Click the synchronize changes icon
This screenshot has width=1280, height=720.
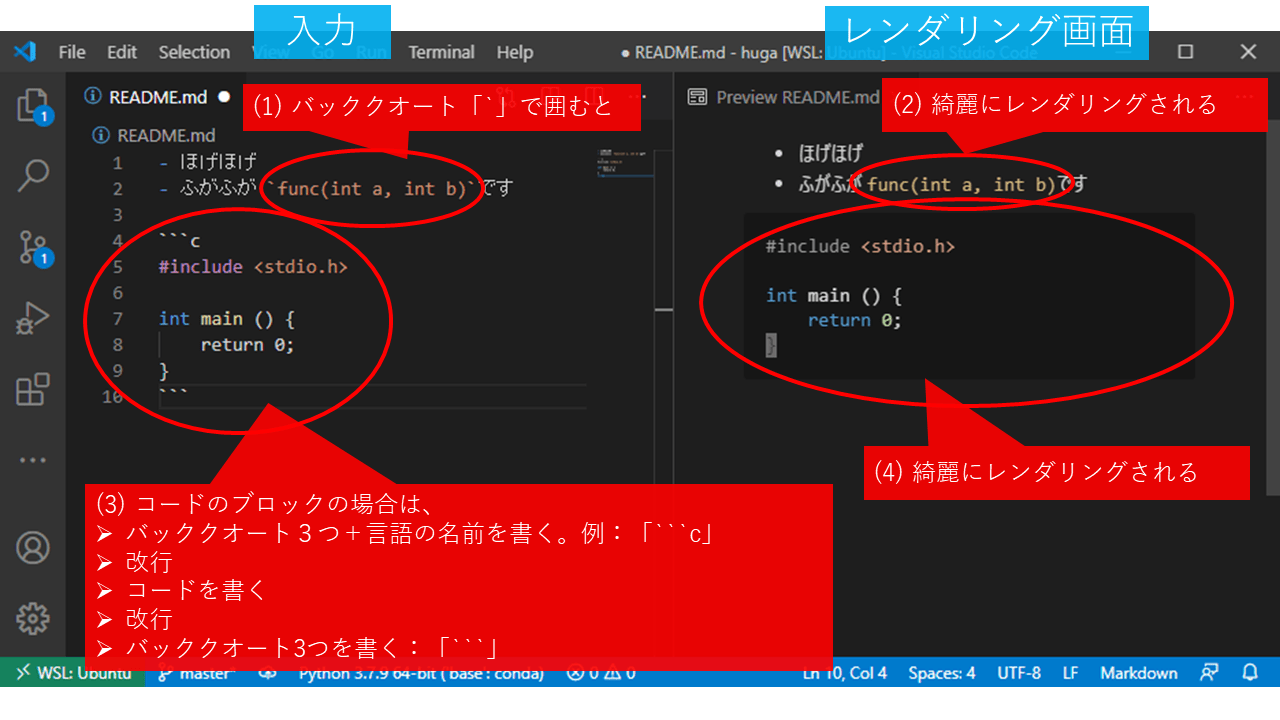coord(267,673)
